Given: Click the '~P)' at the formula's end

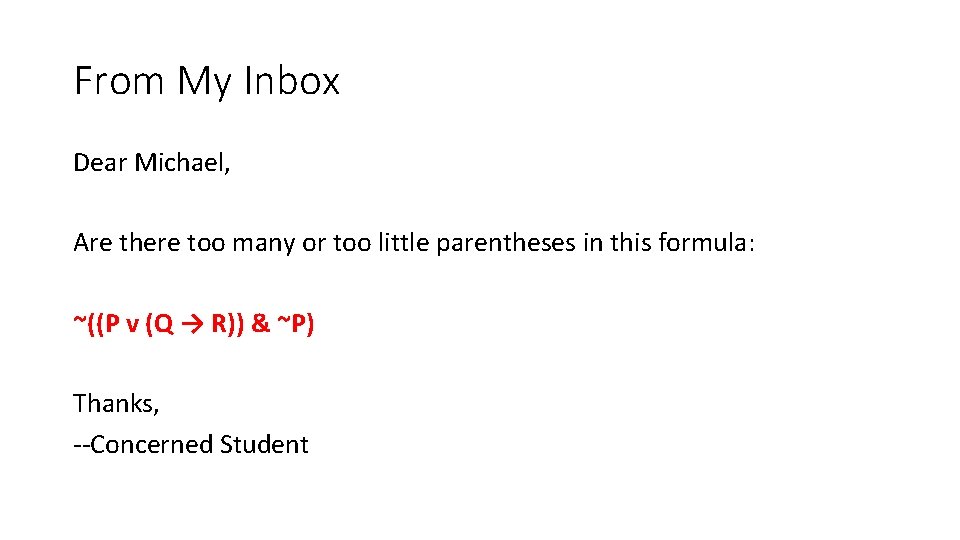Looking at the screenshot, I should pyautogui.click(x=296, y=325).
